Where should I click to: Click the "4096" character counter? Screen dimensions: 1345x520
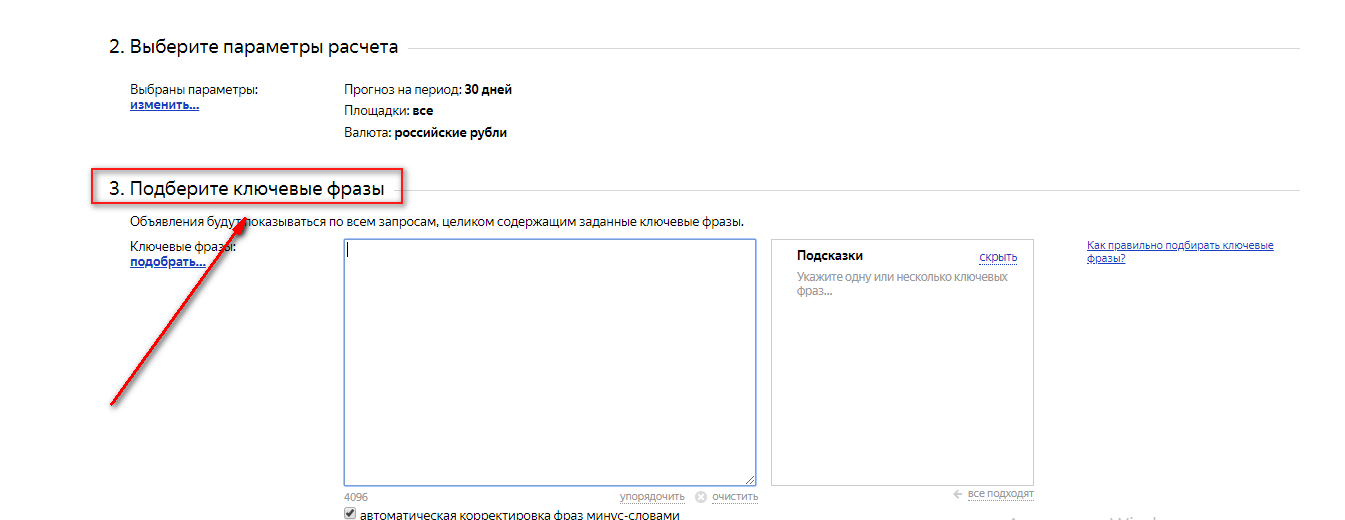click(x=355, y=497)
